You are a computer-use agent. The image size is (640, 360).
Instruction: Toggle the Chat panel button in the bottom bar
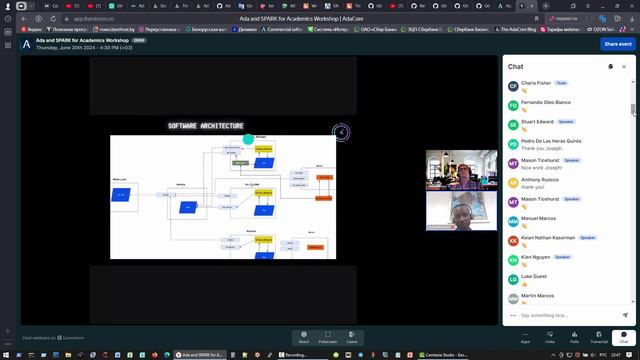(x=624, y=338)
